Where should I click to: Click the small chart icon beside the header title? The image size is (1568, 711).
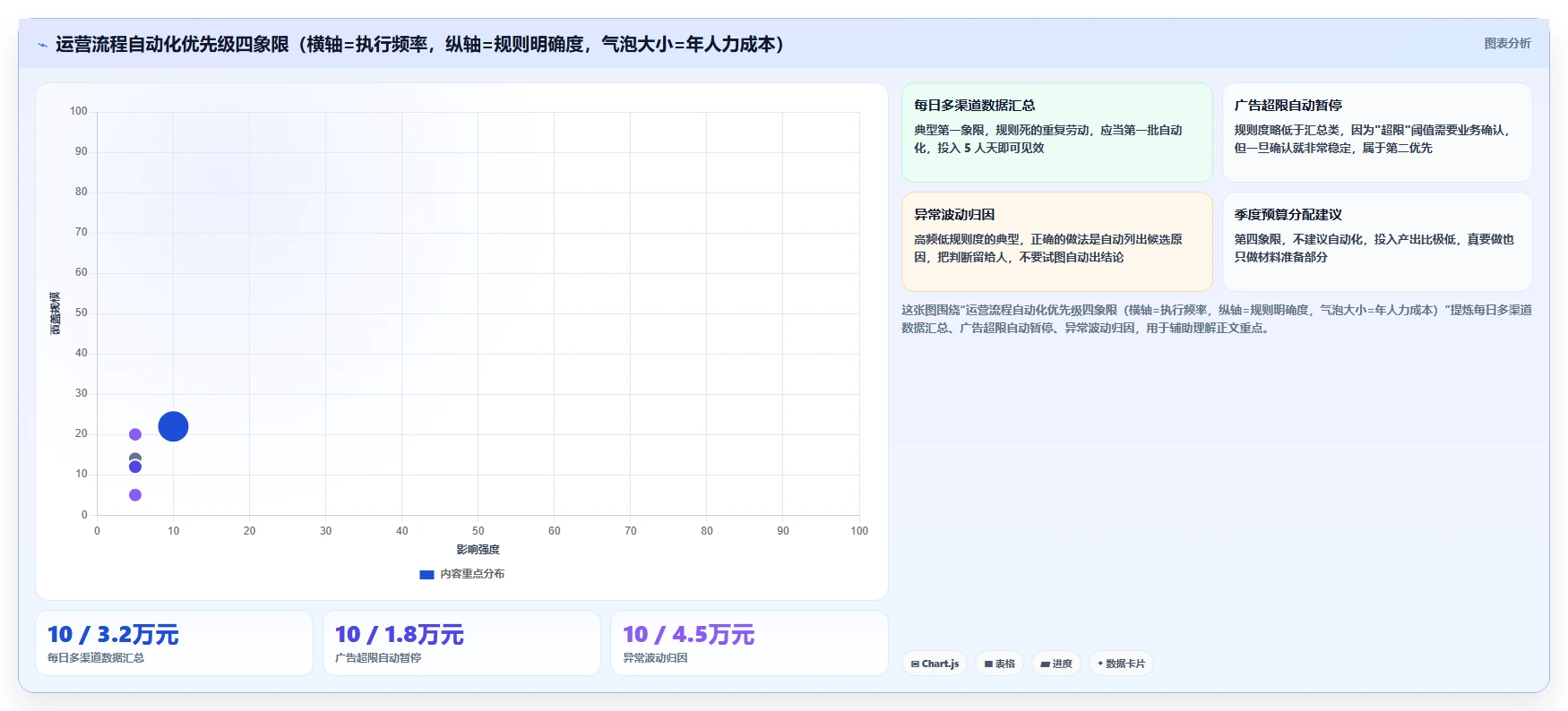42,45
